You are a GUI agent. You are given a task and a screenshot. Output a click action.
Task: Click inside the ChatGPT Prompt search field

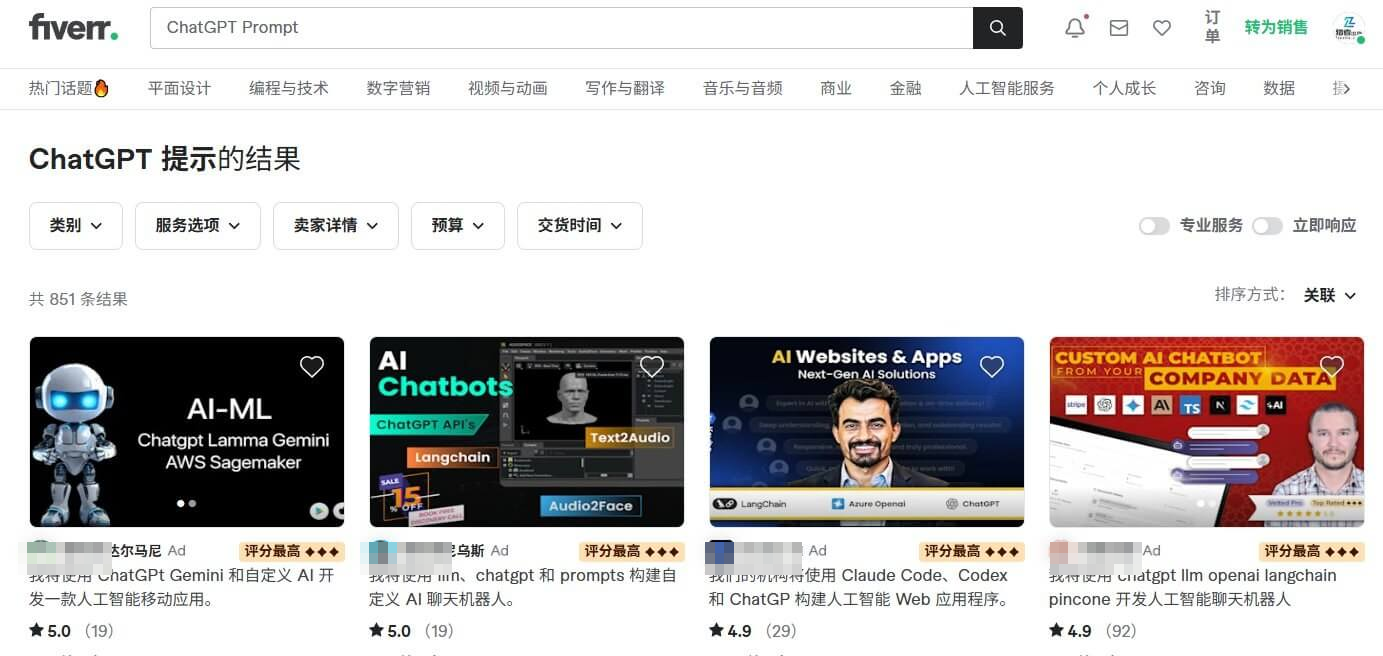tap(561, 28)
